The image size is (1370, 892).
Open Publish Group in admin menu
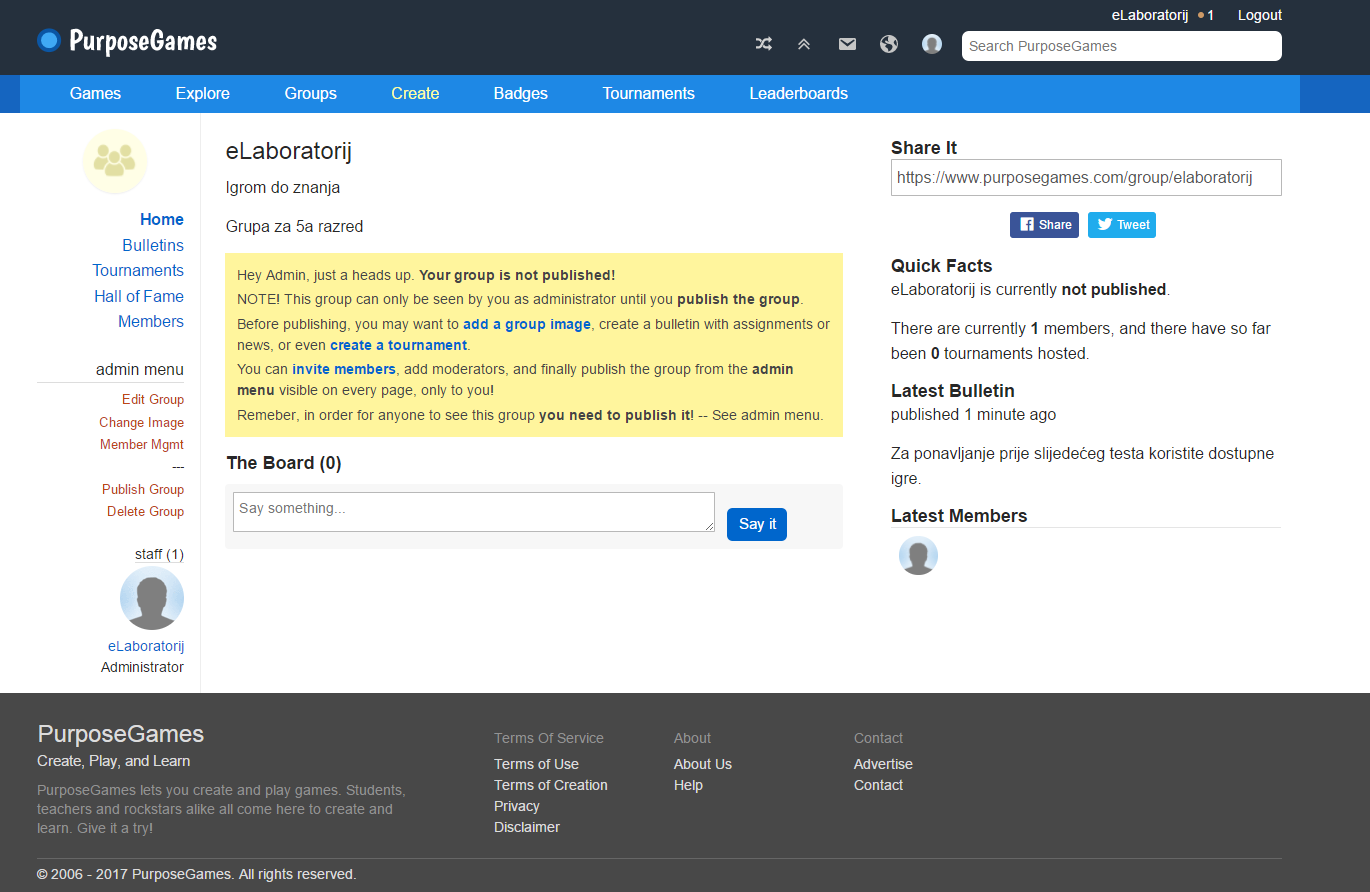(x=143, y=490)
